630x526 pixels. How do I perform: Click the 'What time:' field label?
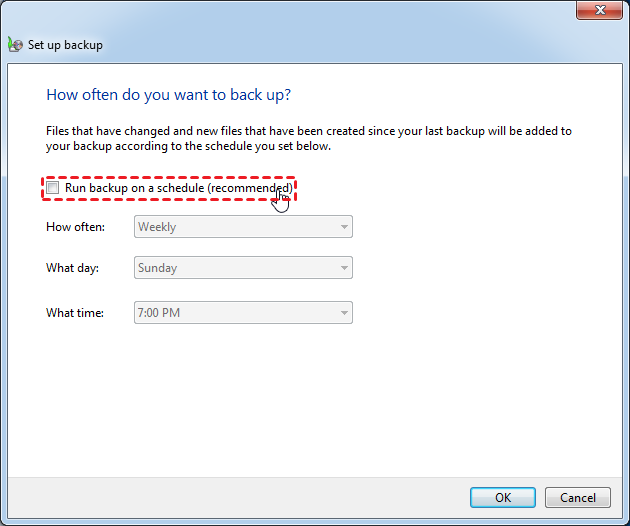click(x=75, y=313)
